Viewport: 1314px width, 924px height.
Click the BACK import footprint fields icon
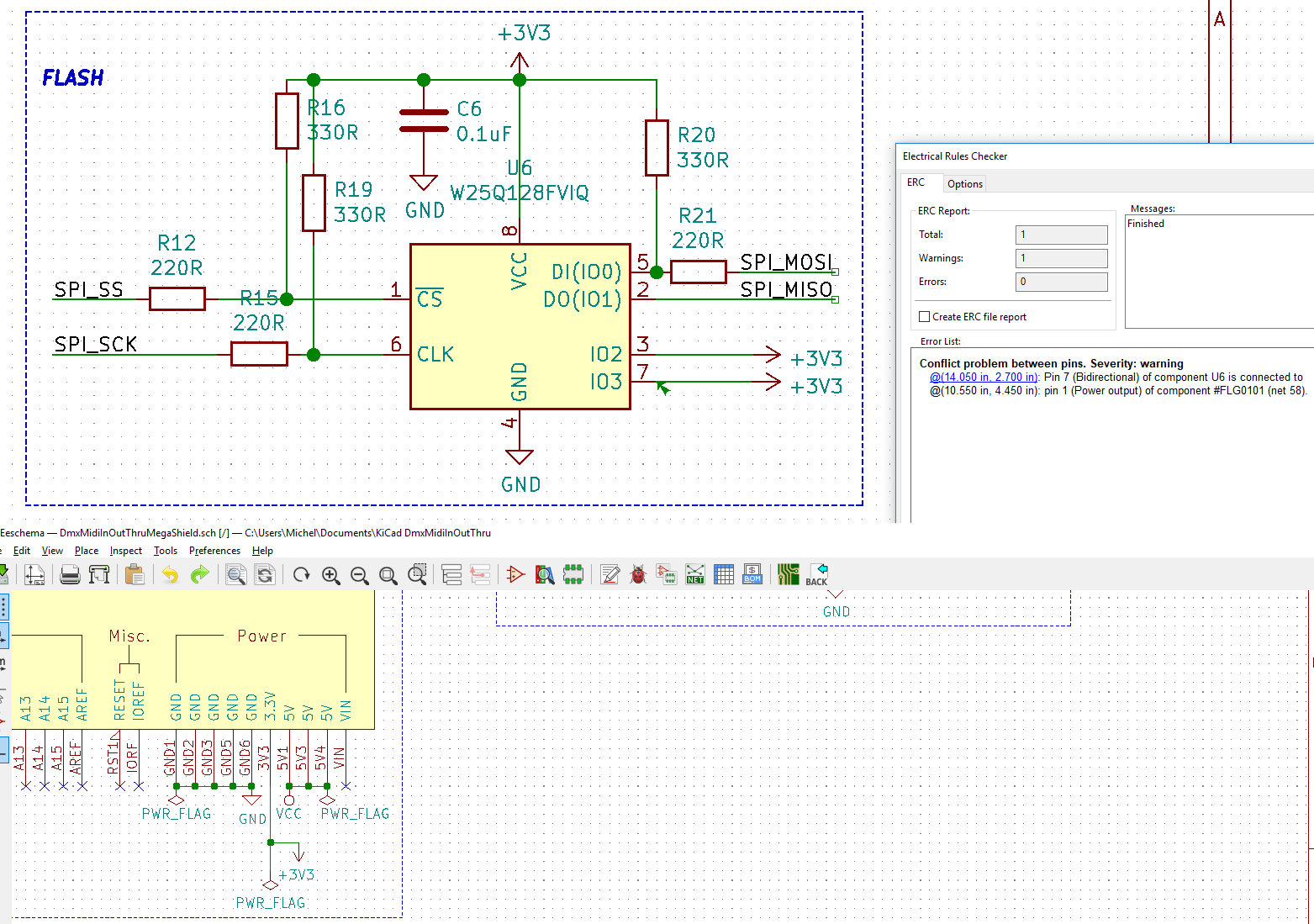tap(817, 575)
